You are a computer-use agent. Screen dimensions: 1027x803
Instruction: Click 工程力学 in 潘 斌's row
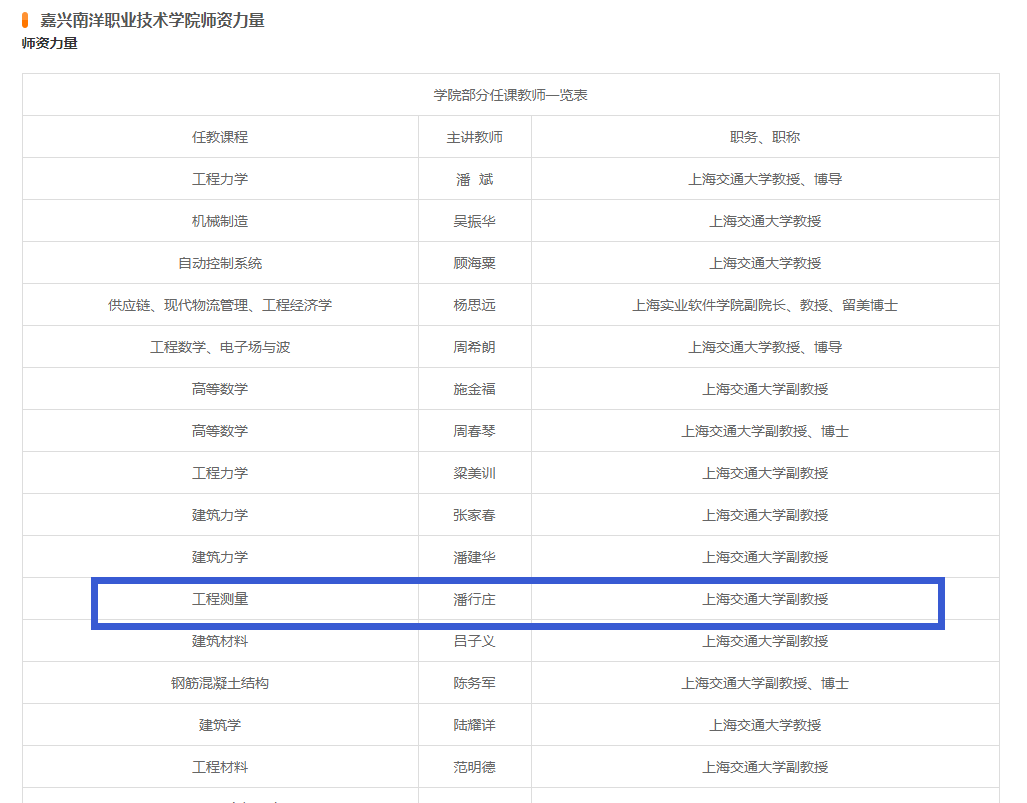(220, 179)
